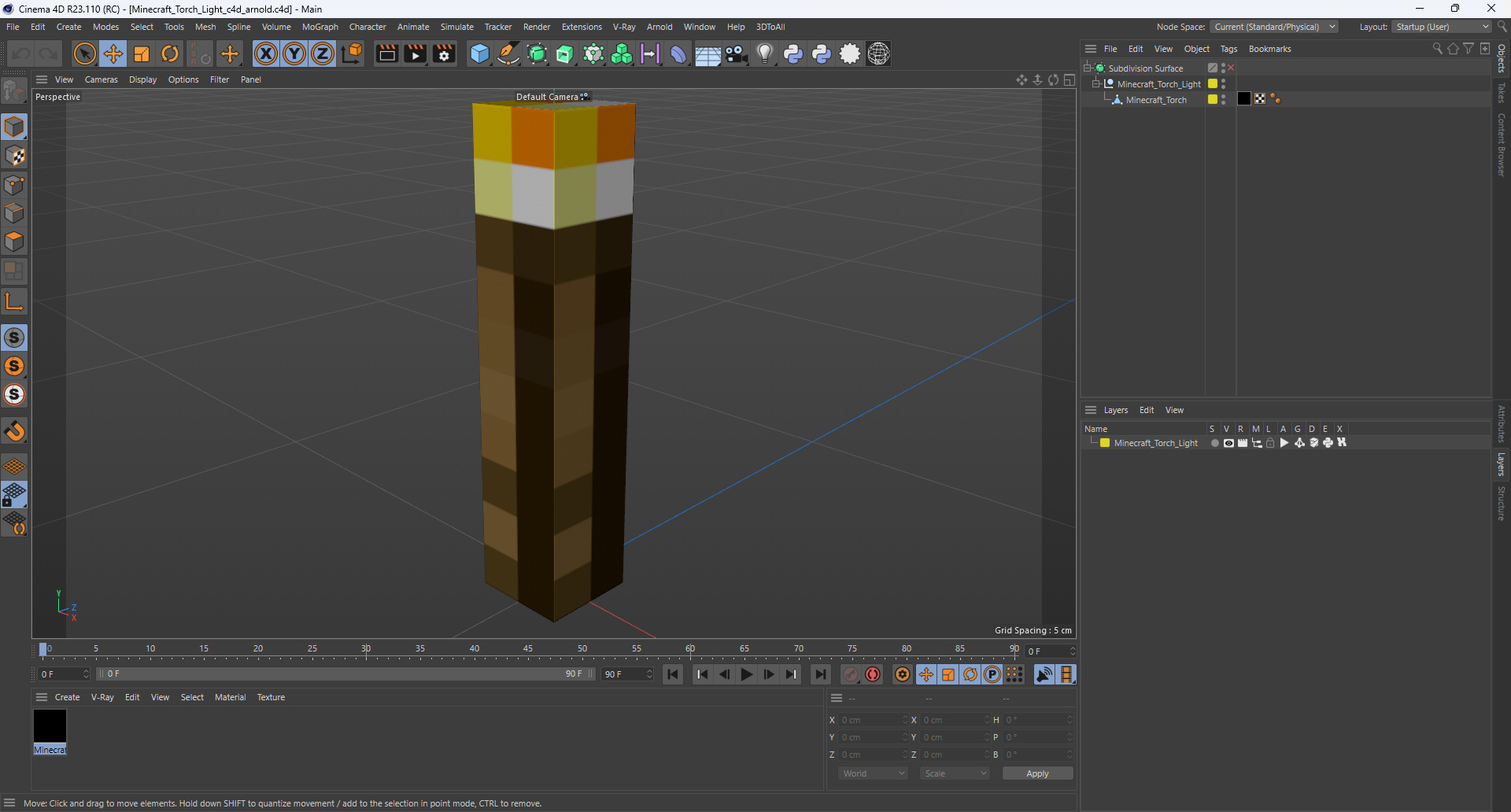Switch to the Takes side tab
1511x812 pixels.
coord(1502,93)
